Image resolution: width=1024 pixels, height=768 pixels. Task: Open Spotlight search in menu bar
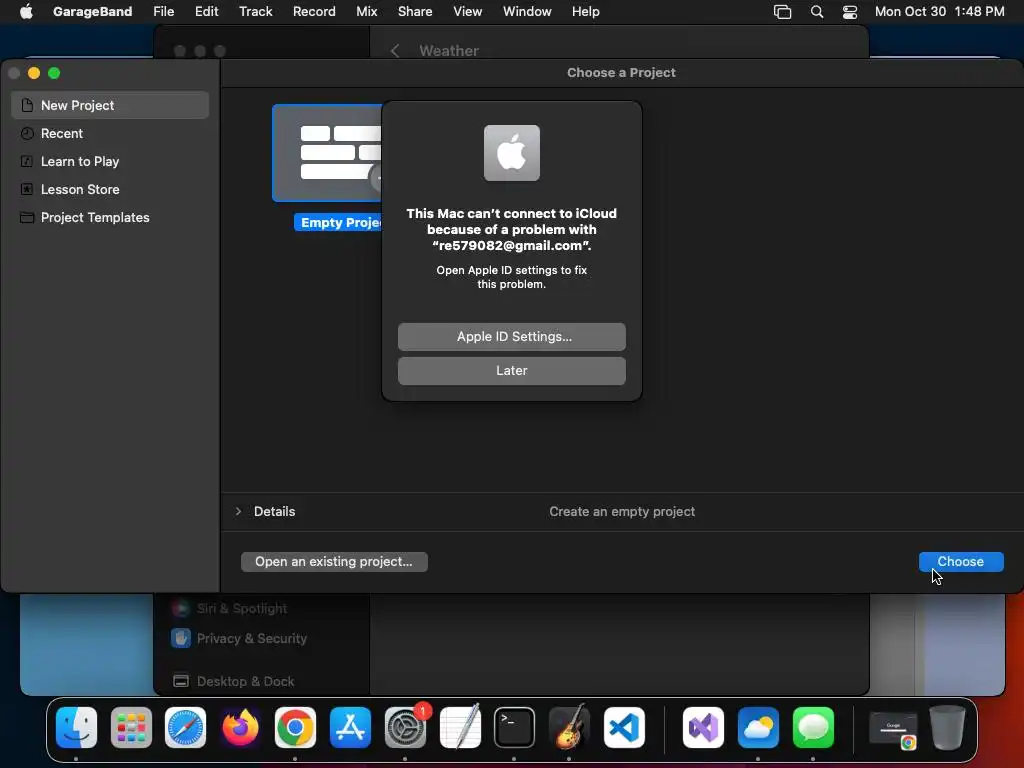click(x=816, y=11)
